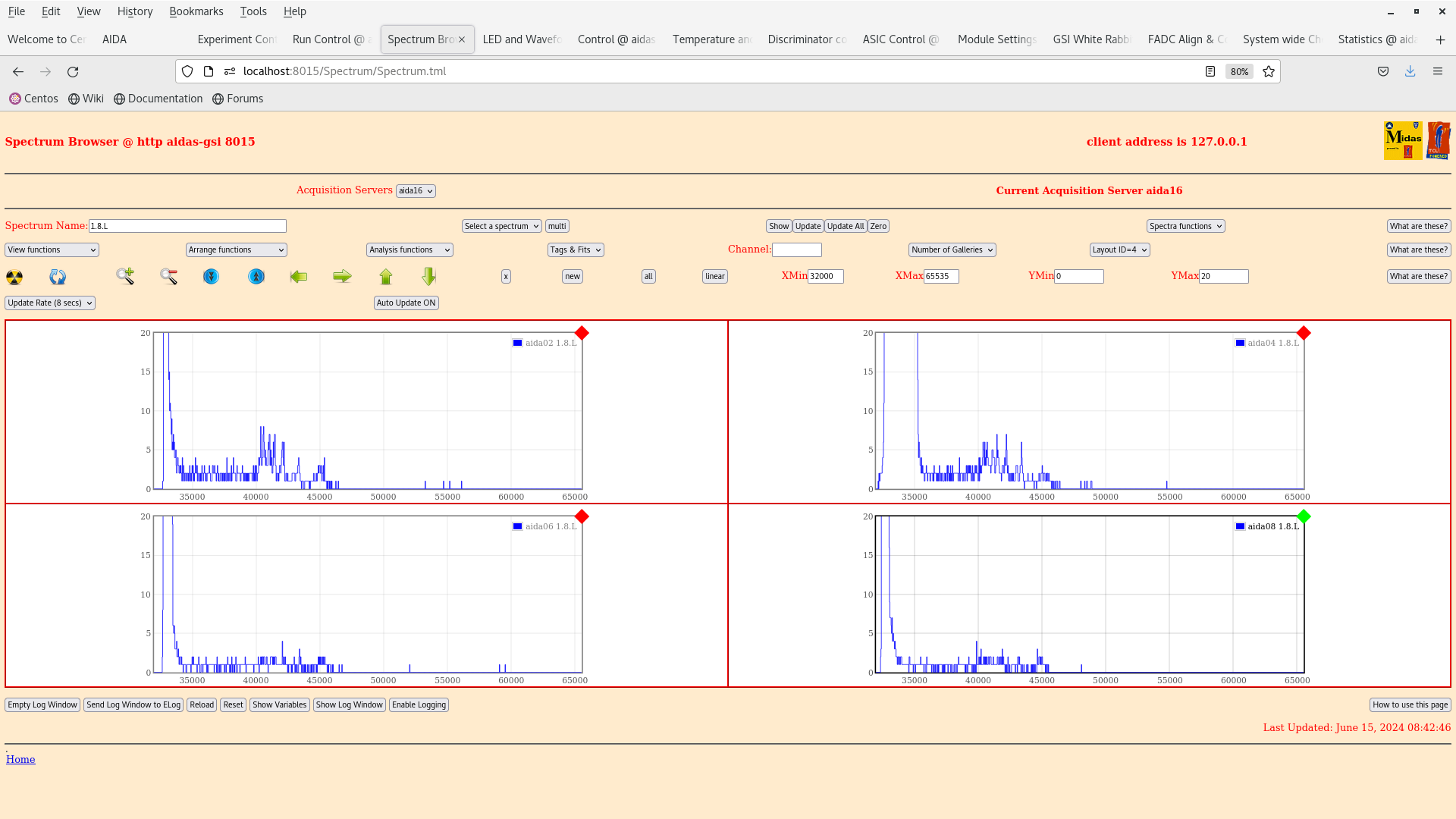Open the Bookmarks menu

196,11
